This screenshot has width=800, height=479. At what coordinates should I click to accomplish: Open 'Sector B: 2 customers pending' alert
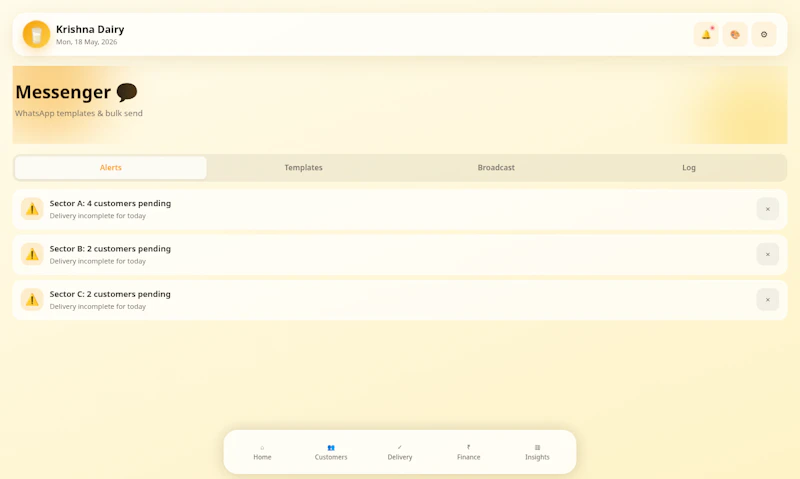coord(400,255)
